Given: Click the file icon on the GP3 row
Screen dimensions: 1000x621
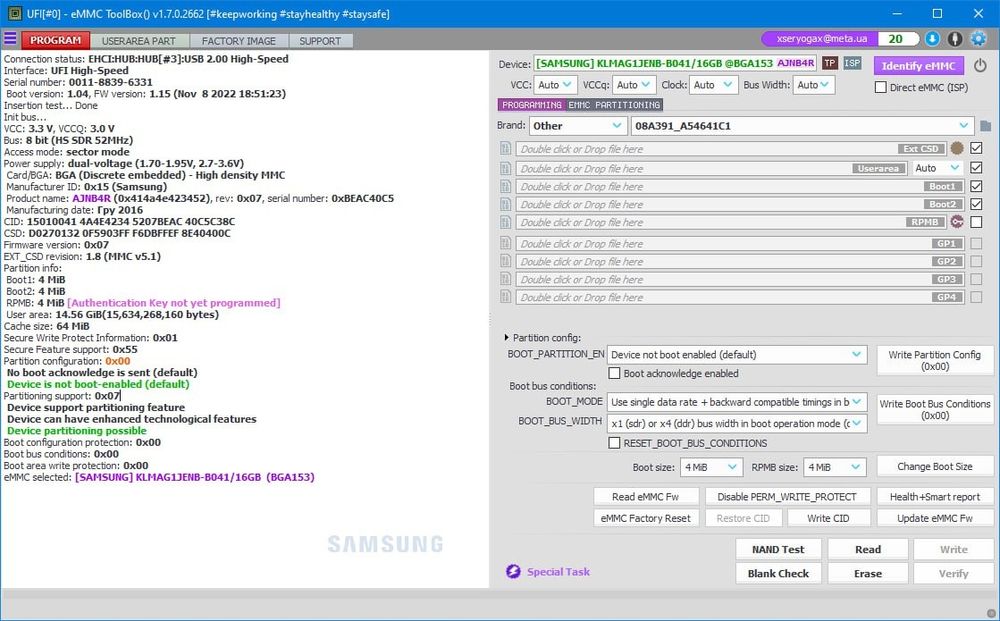Looking at the screenshot, I should pyautogui.click(x=506, y=279).
